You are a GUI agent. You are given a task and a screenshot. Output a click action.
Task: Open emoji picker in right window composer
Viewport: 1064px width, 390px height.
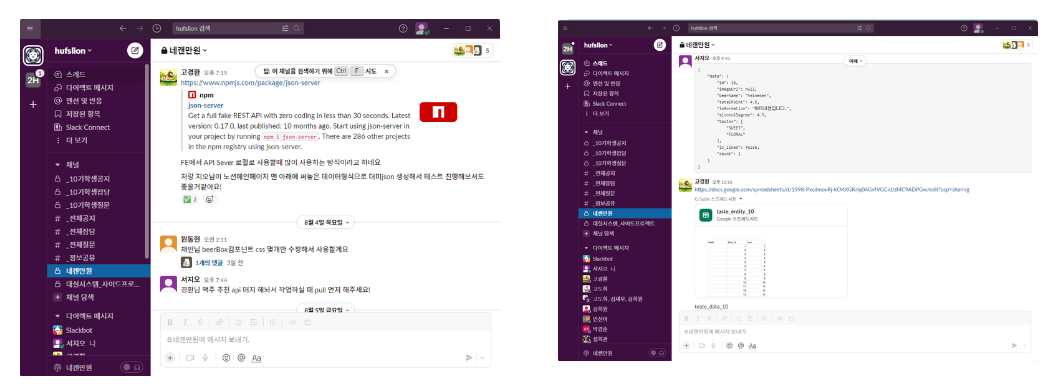[x=729, y=345]
